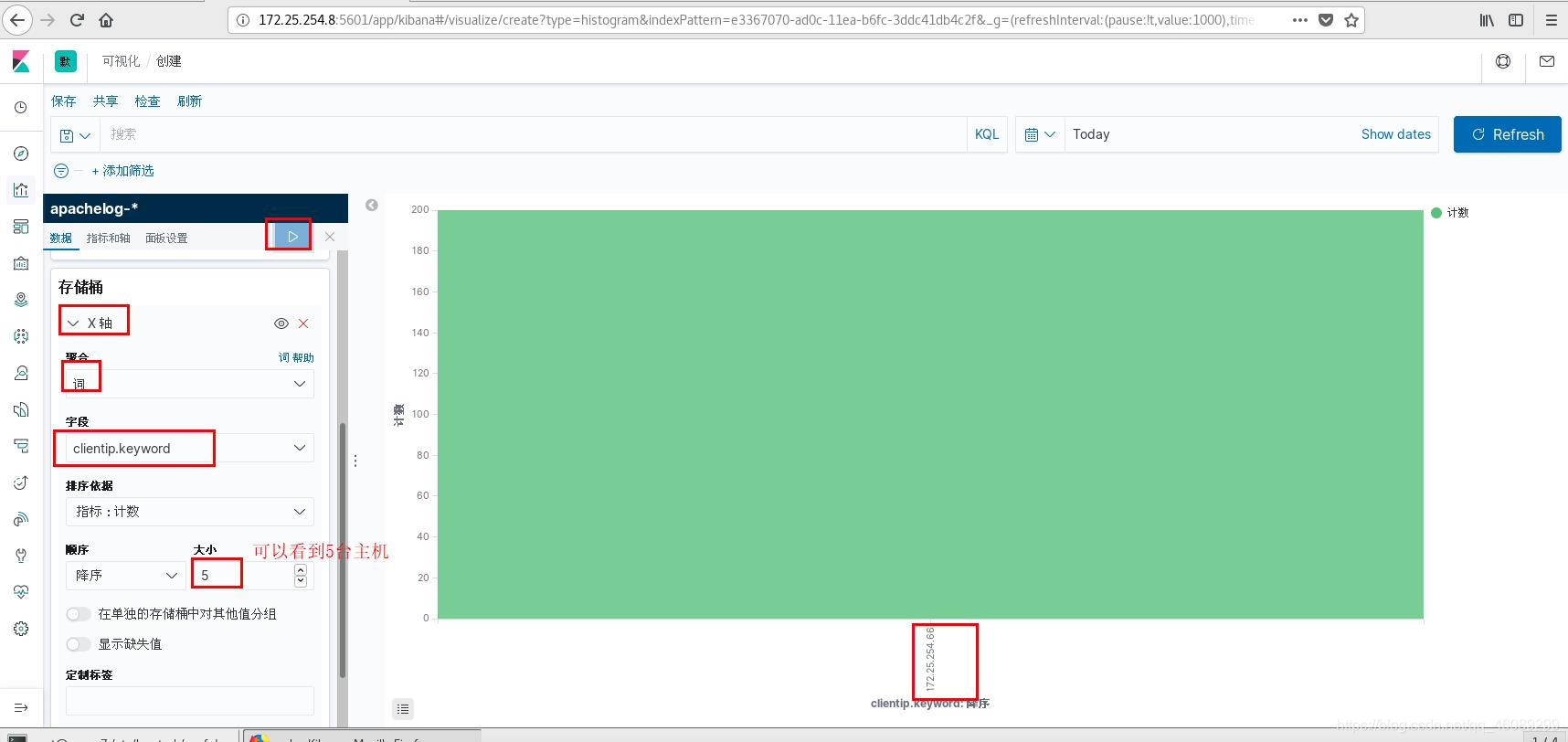Open Recently viewed clock icon
The width and height of the screenshot is (1568, 742).
pos(21,108)
